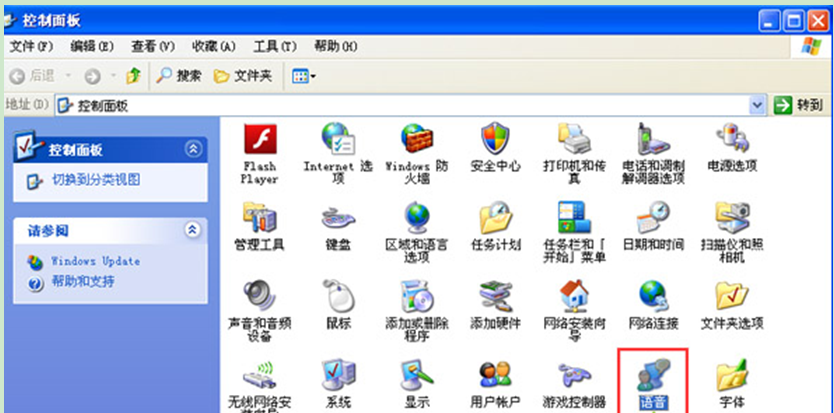834x413 pixels.
Task: Open the 声音和音频设备 sound icon
Action: click(x=259, y=296)
